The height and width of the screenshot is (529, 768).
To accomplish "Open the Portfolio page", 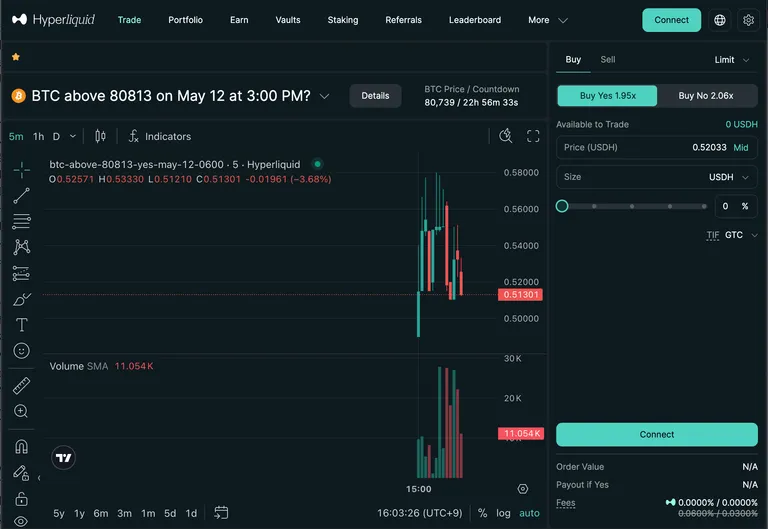I will coord(185,20).
